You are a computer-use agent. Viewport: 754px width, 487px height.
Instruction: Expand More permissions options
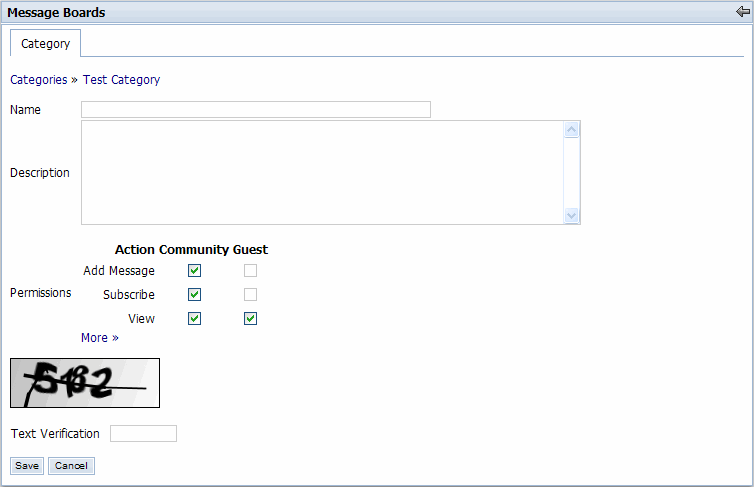click(100, 338)
